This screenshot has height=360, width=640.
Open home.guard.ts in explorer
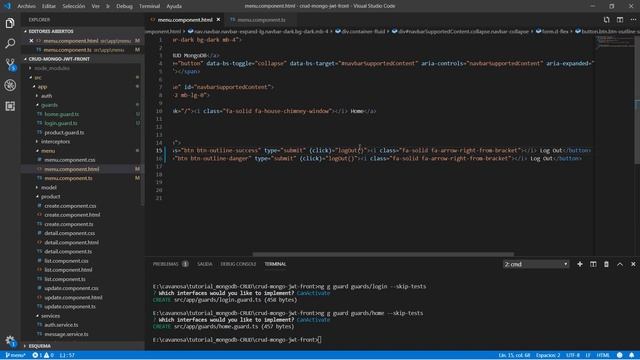(x=62, y=114)
